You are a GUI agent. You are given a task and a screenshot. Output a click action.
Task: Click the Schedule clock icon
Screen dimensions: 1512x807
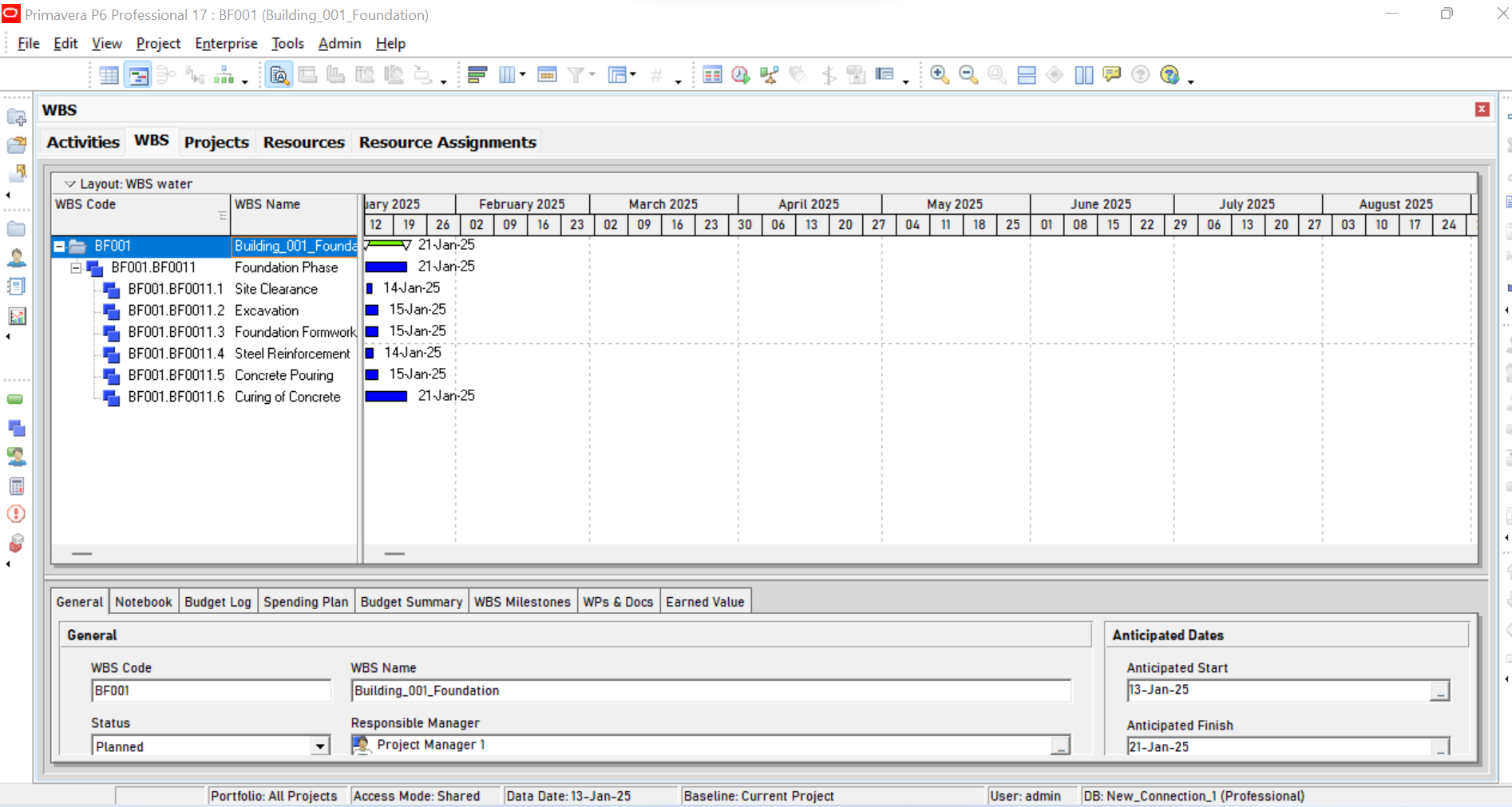pyautogui.click(x=741, y=75)
